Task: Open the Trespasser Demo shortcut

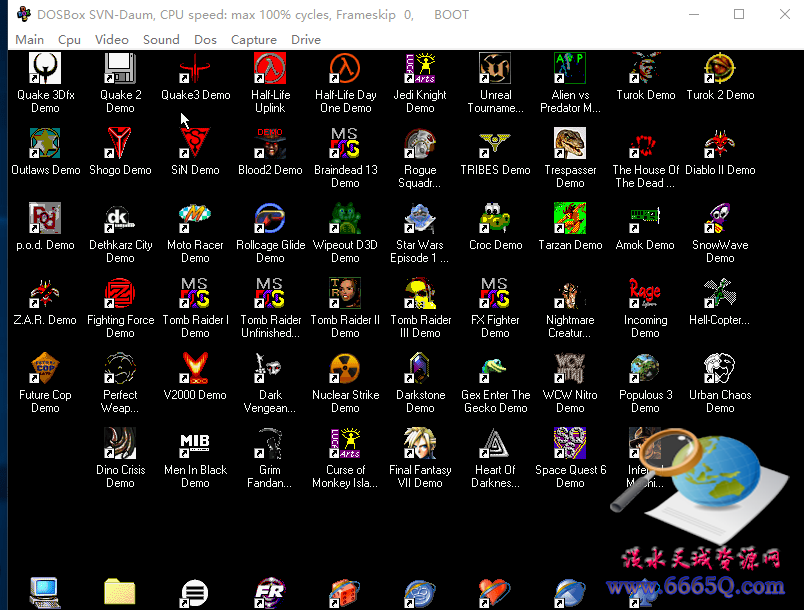Action: click(x=570, y=143)
